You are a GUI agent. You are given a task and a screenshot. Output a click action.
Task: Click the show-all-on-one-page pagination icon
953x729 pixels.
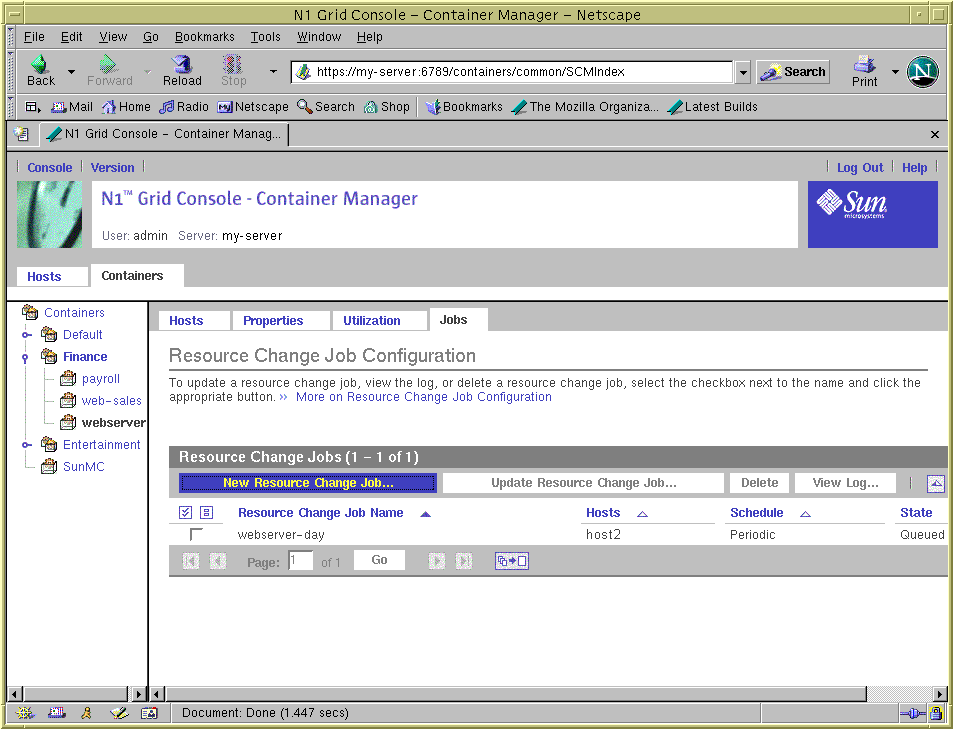click(x=512, y=561)
